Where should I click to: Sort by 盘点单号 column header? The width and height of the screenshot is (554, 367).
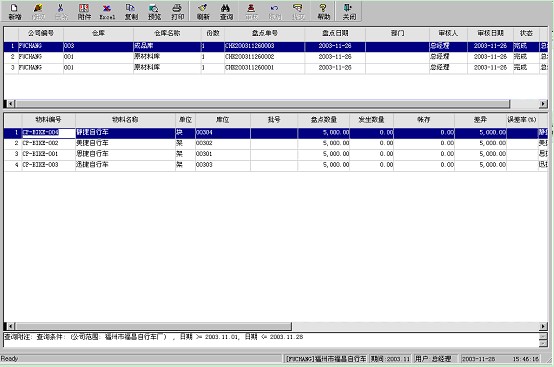click(x=264, y=34)
